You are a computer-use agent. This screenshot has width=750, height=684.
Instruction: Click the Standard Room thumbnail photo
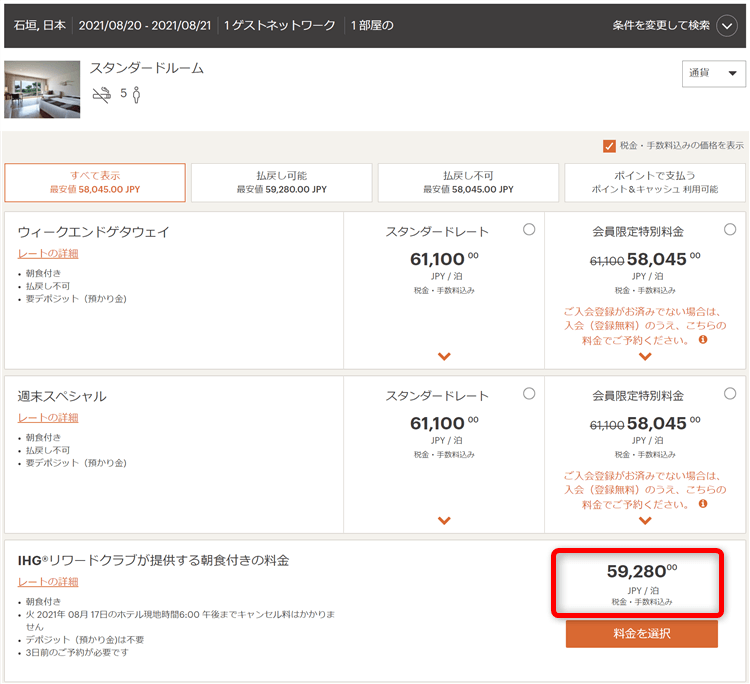click(42, 90)
